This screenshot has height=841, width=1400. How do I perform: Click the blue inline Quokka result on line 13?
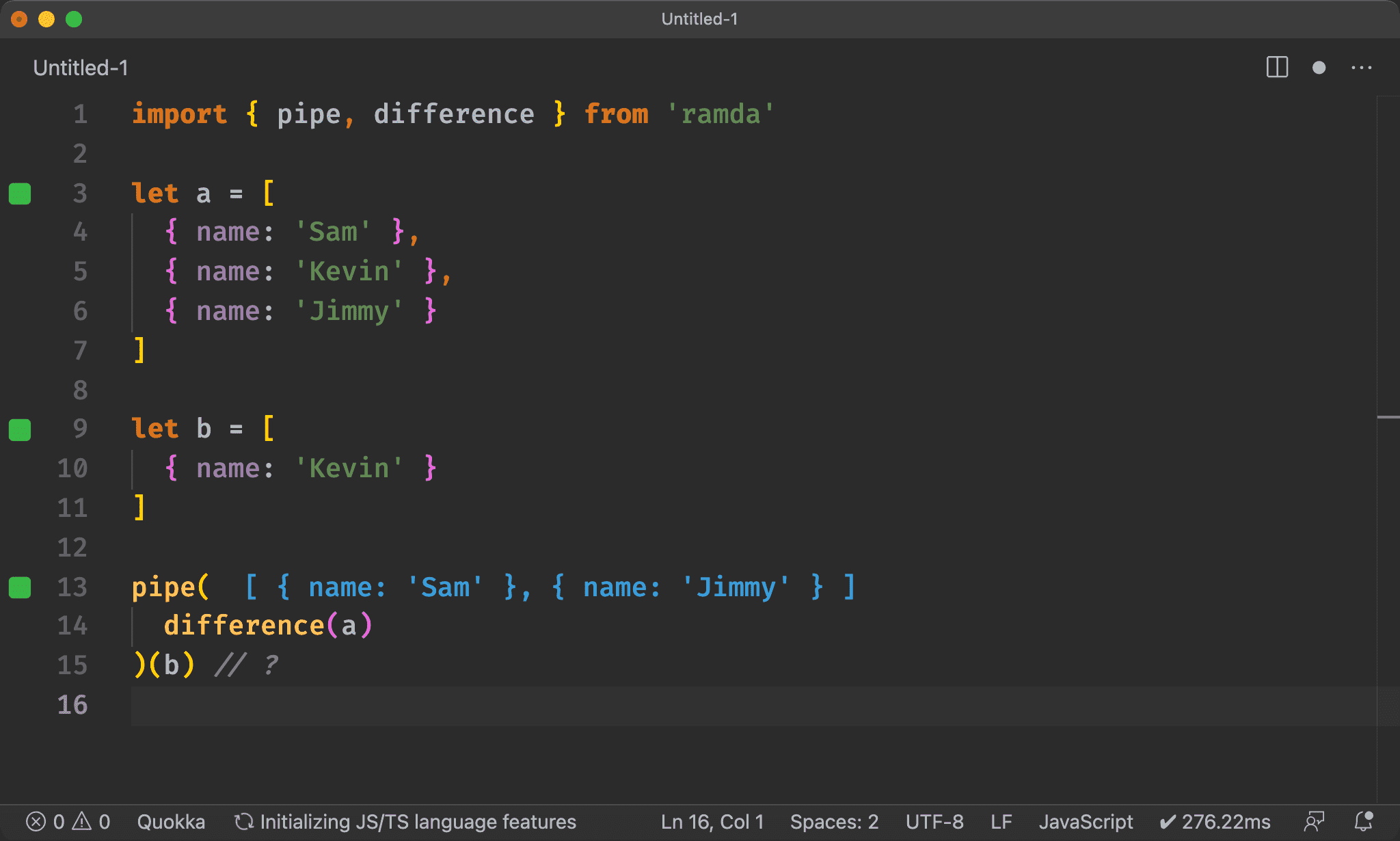550,587
